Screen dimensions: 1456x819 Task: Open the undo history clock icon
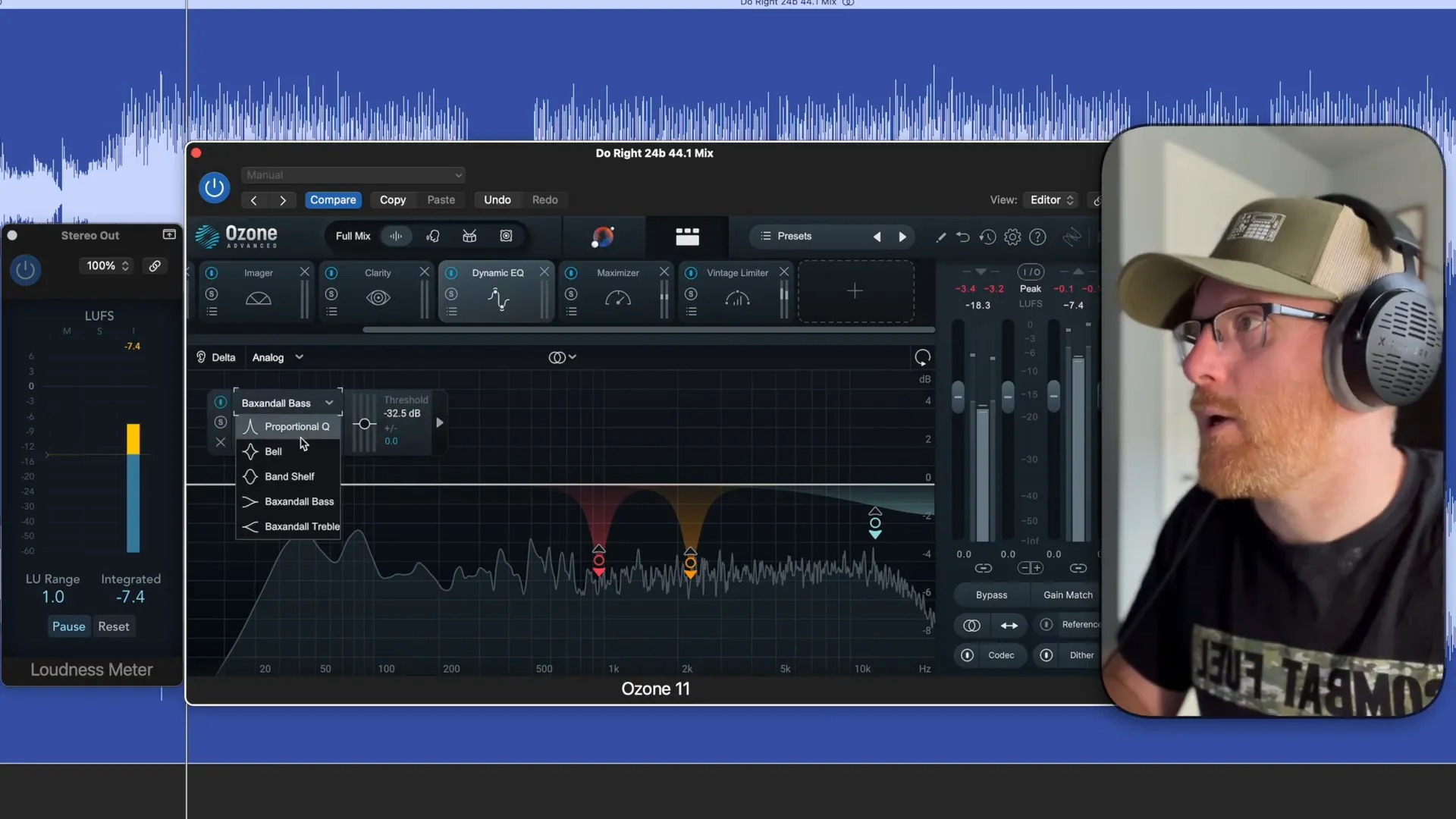click(987, 237)
